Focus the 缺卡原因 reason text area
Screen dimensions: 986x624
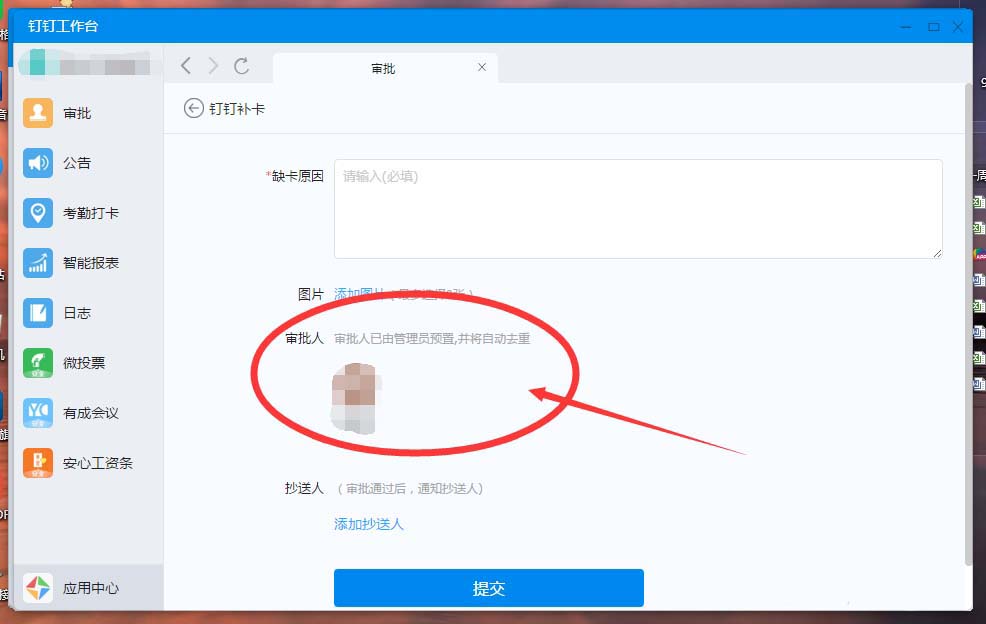click(x=638, y=209)
